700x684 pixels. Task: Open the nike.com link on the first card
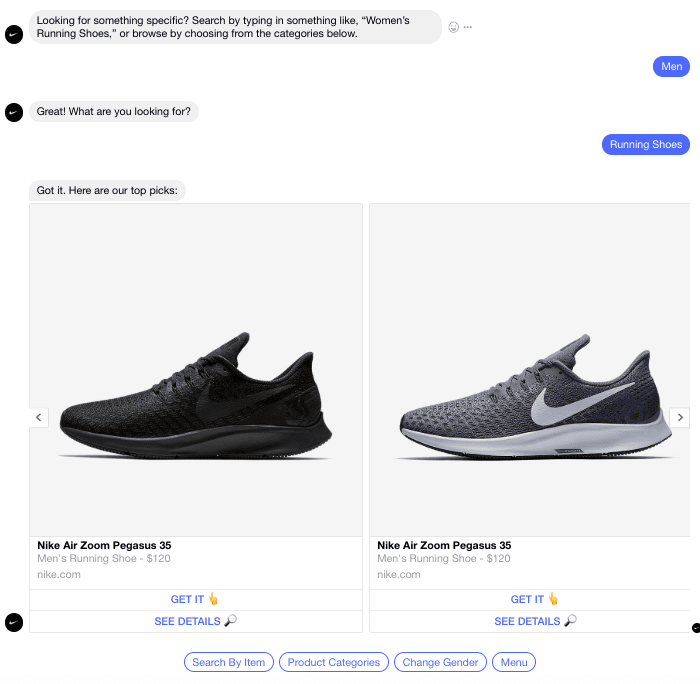[x=60, y=575]
